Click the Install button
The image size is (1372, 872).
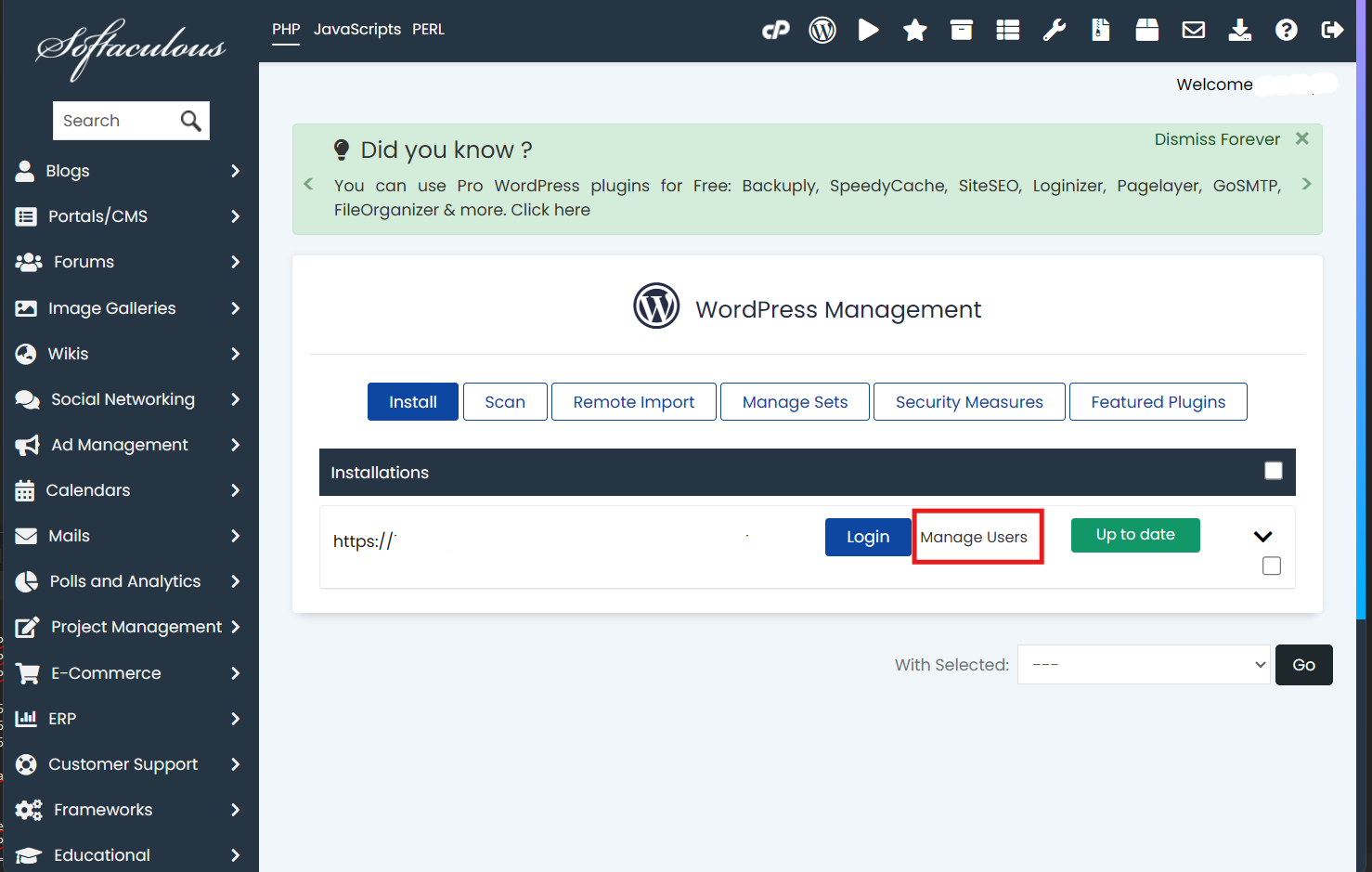click(x=413, y=401)
